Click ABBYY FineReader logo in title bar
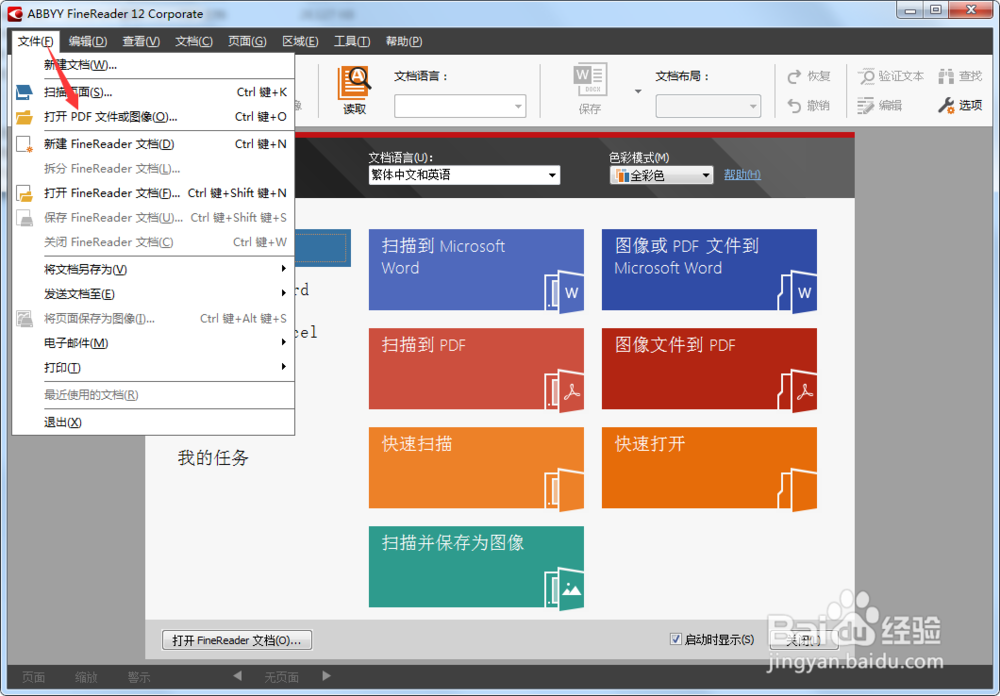This screenshot has width=1000, height=696. coord(15,13)
